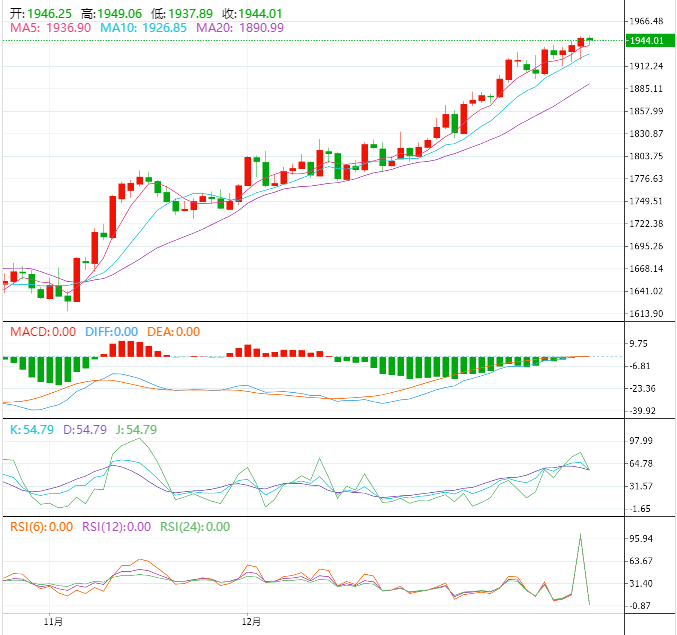Click the -6.81 MACD axis label
677x635 pixels.
[x=640, y=366]
